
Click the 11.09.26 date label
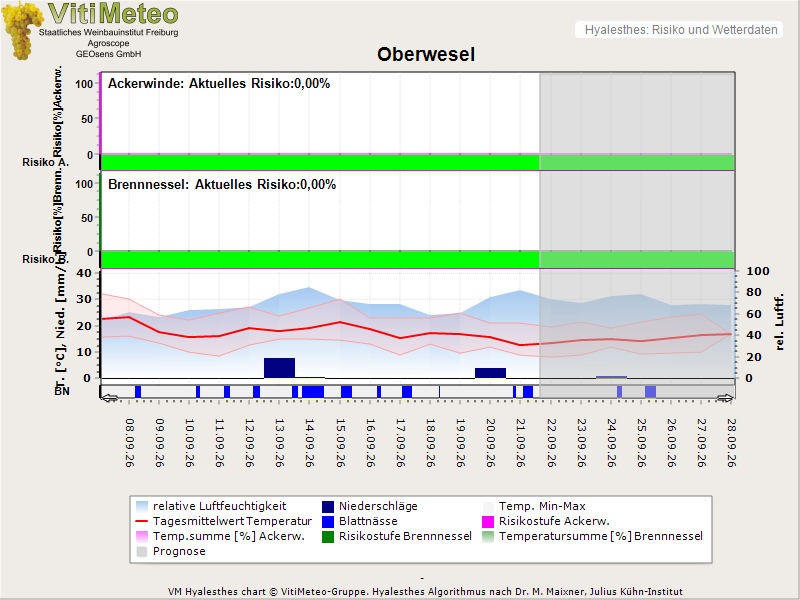coord(220,443)
